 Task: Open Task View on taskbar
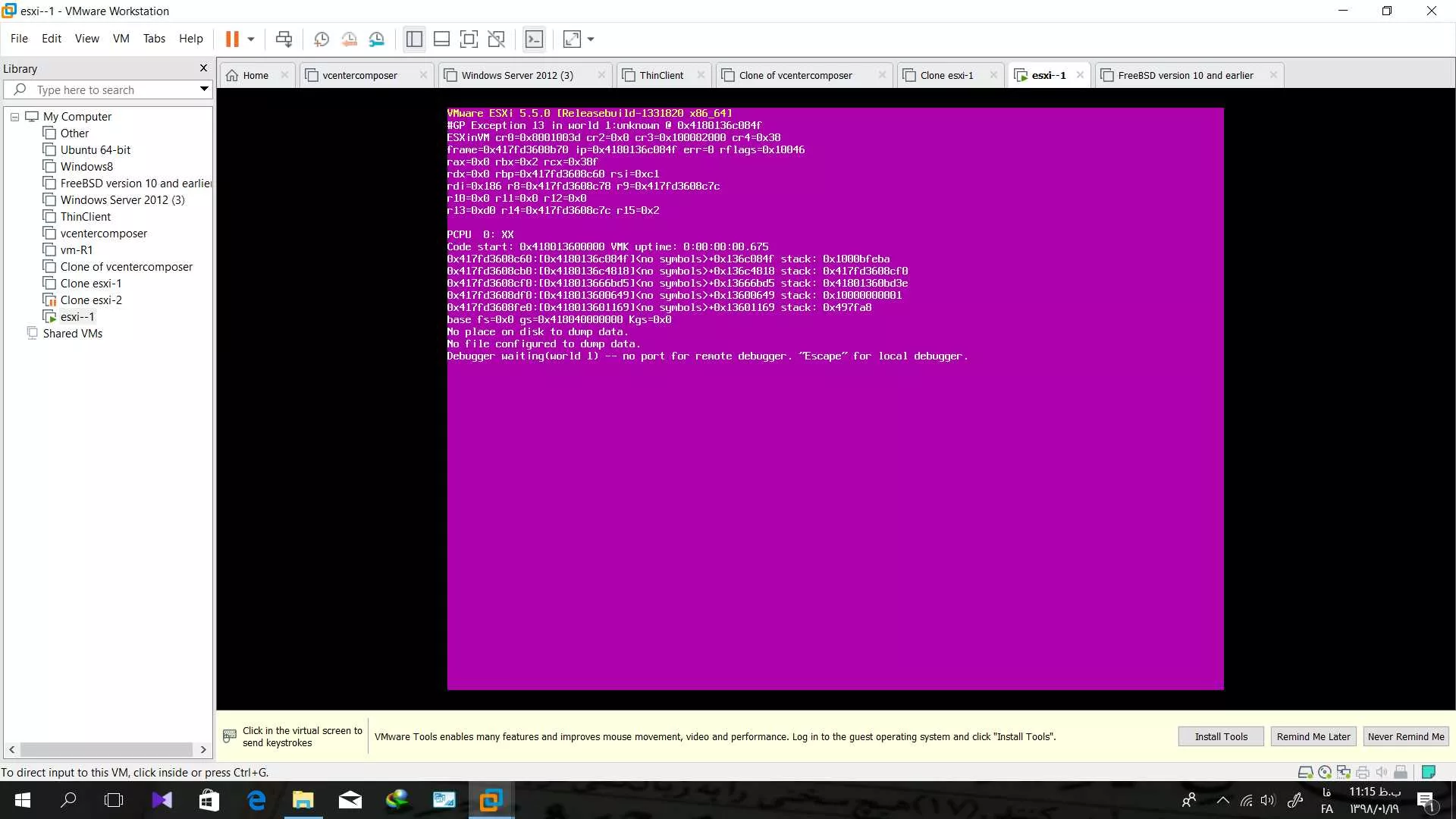[x=114, y=800]
